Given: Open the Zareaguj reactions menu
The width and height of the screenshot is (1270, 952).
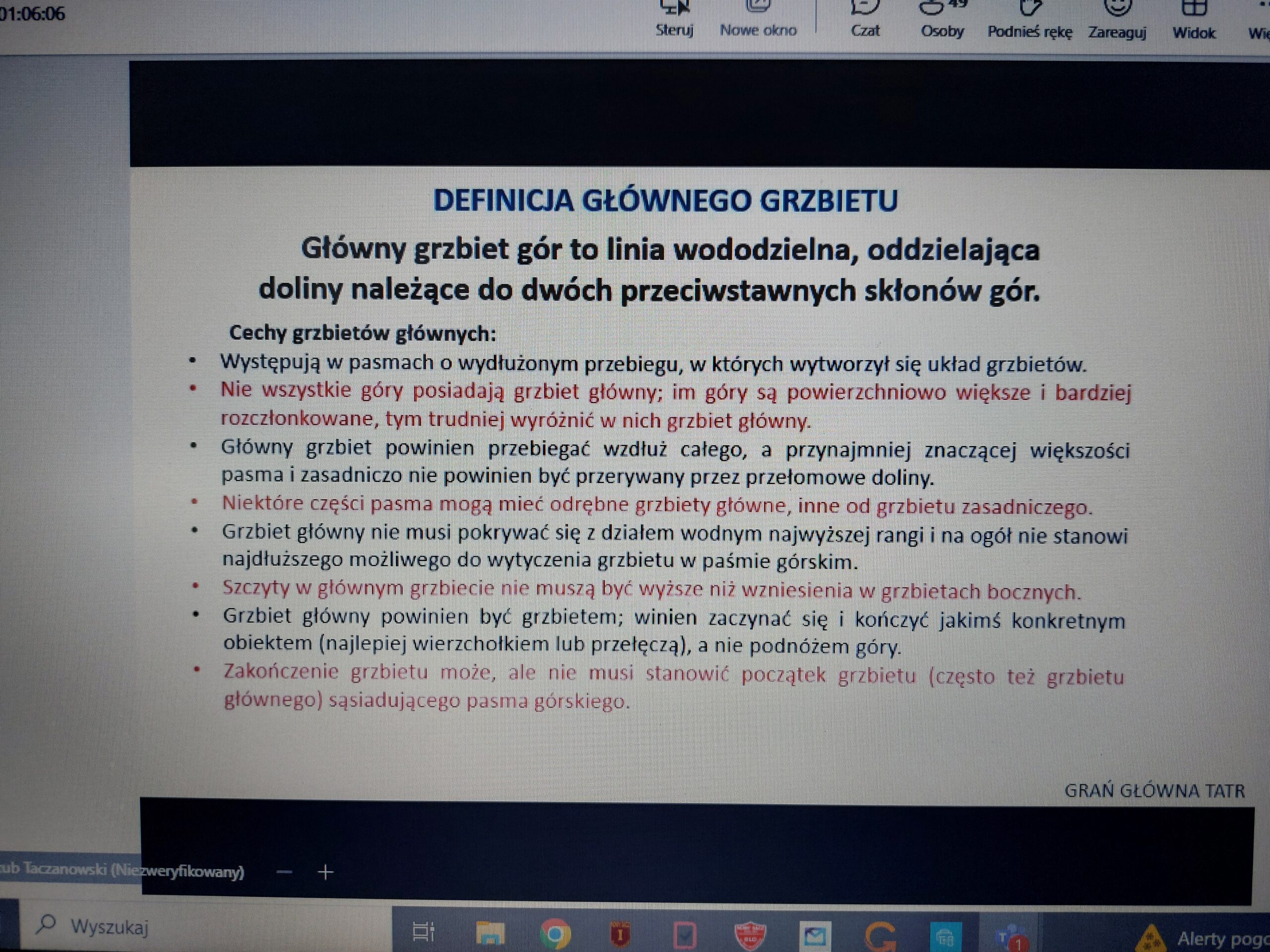Looking at the screenshot, I should [1117, 20].
